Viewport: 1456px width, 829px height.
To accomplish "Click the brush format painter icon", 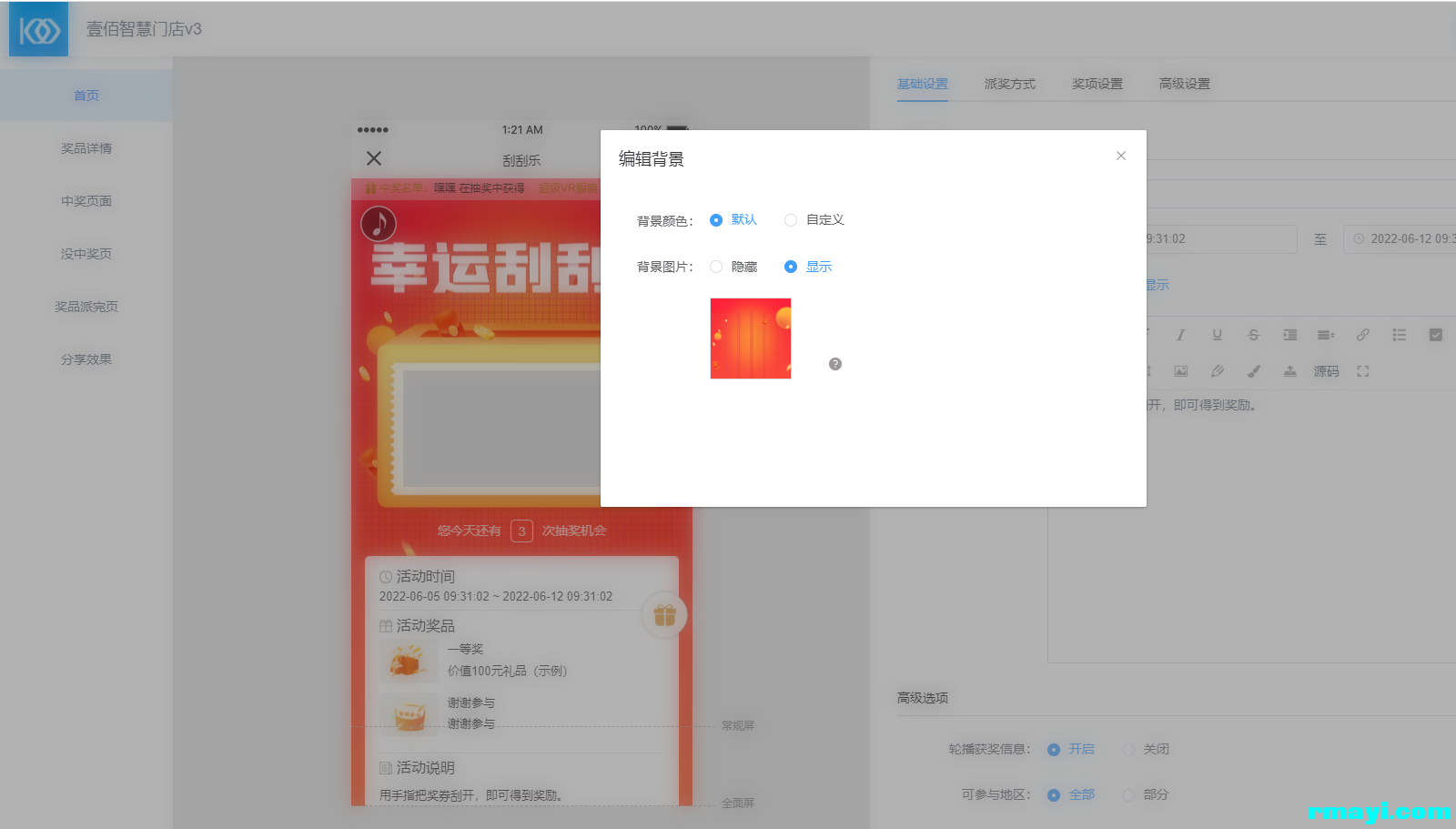I will pyautogui.click(x=1253, y=371).
